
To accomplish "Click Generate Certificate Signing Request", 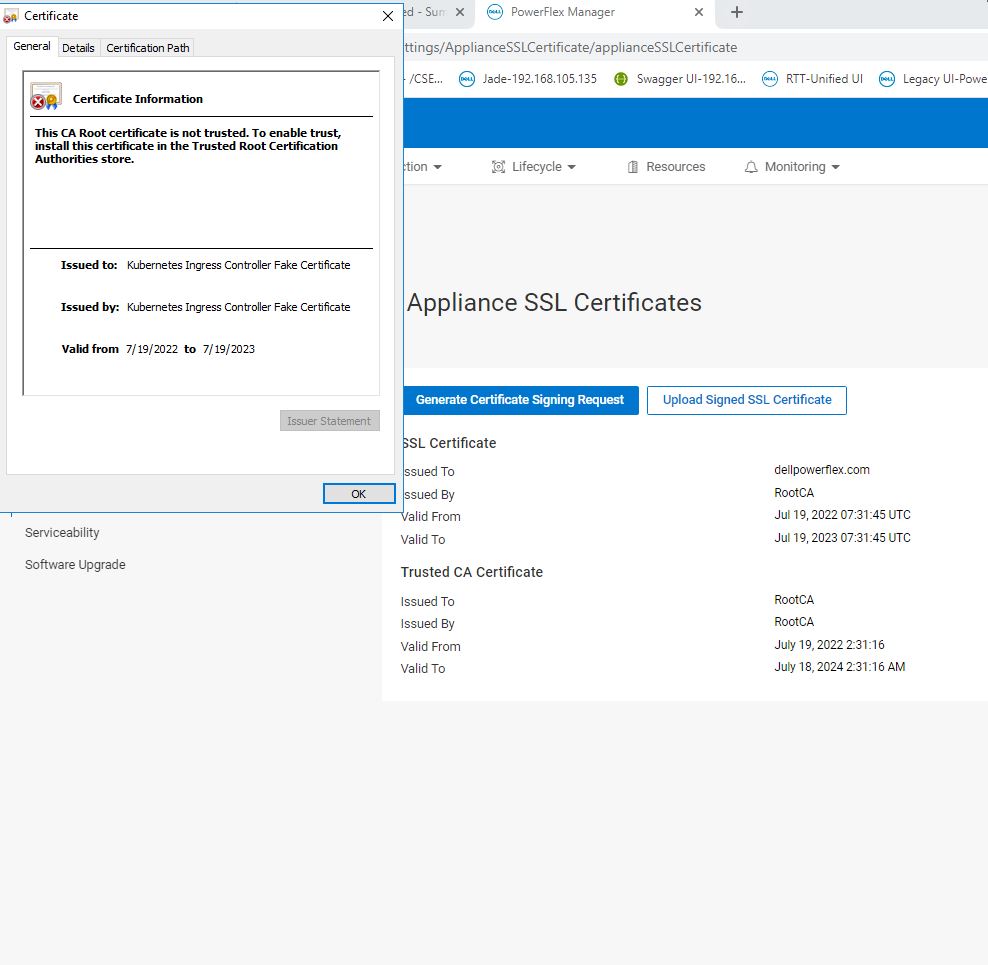I will click(520, 400).
